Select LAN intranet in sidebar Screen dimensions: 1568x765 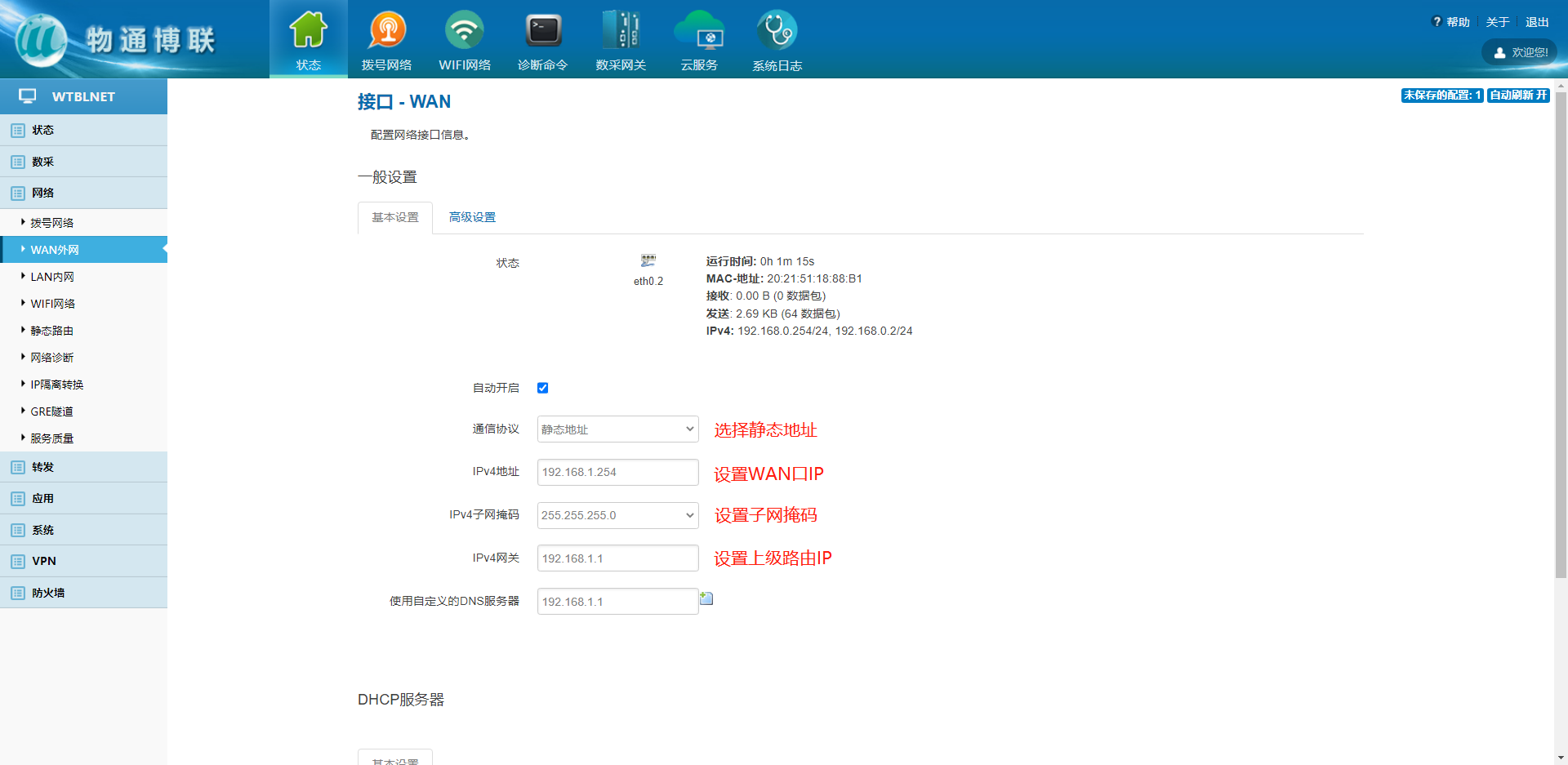[x=52, y=277]
